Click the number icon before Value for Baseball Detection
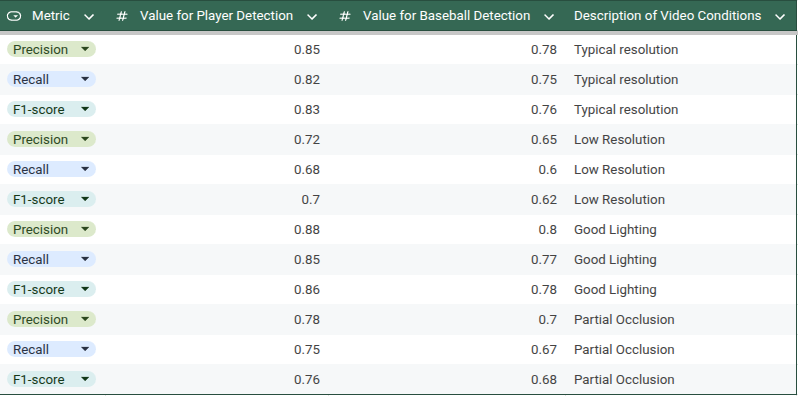Viewport: 798px width, 396px height. [345, 16]
